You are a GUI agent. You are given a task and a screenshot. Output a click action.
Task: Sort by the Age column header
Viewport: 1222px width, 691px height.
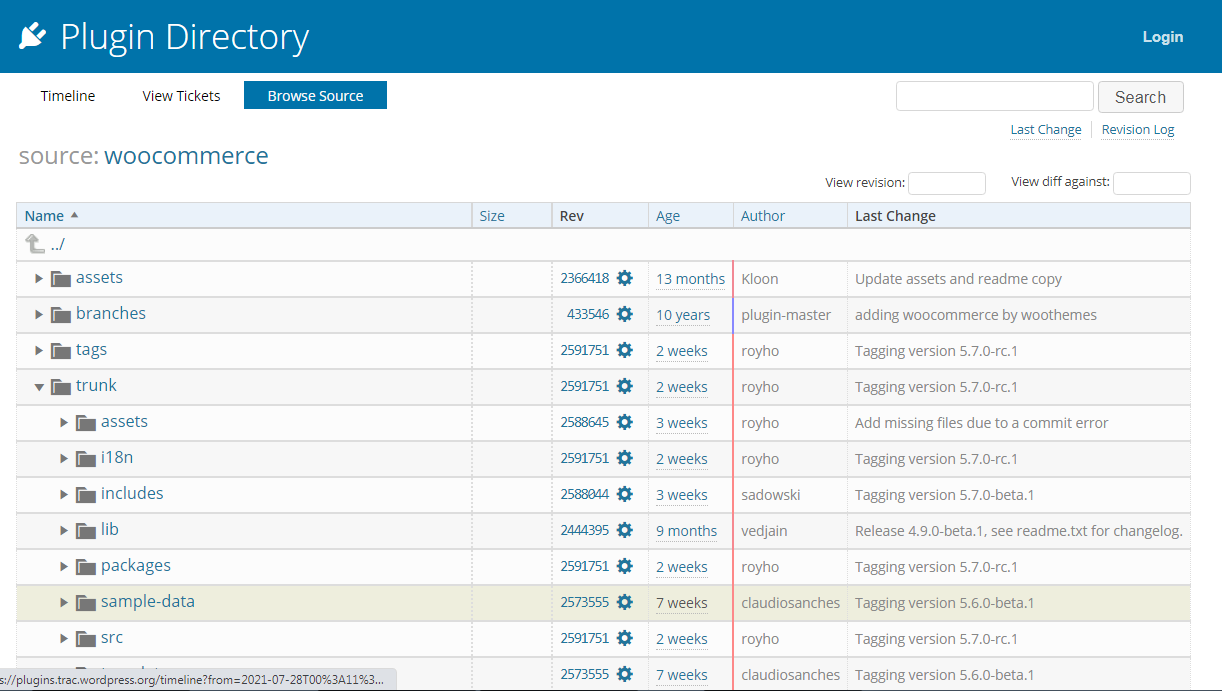coord(668,216)
